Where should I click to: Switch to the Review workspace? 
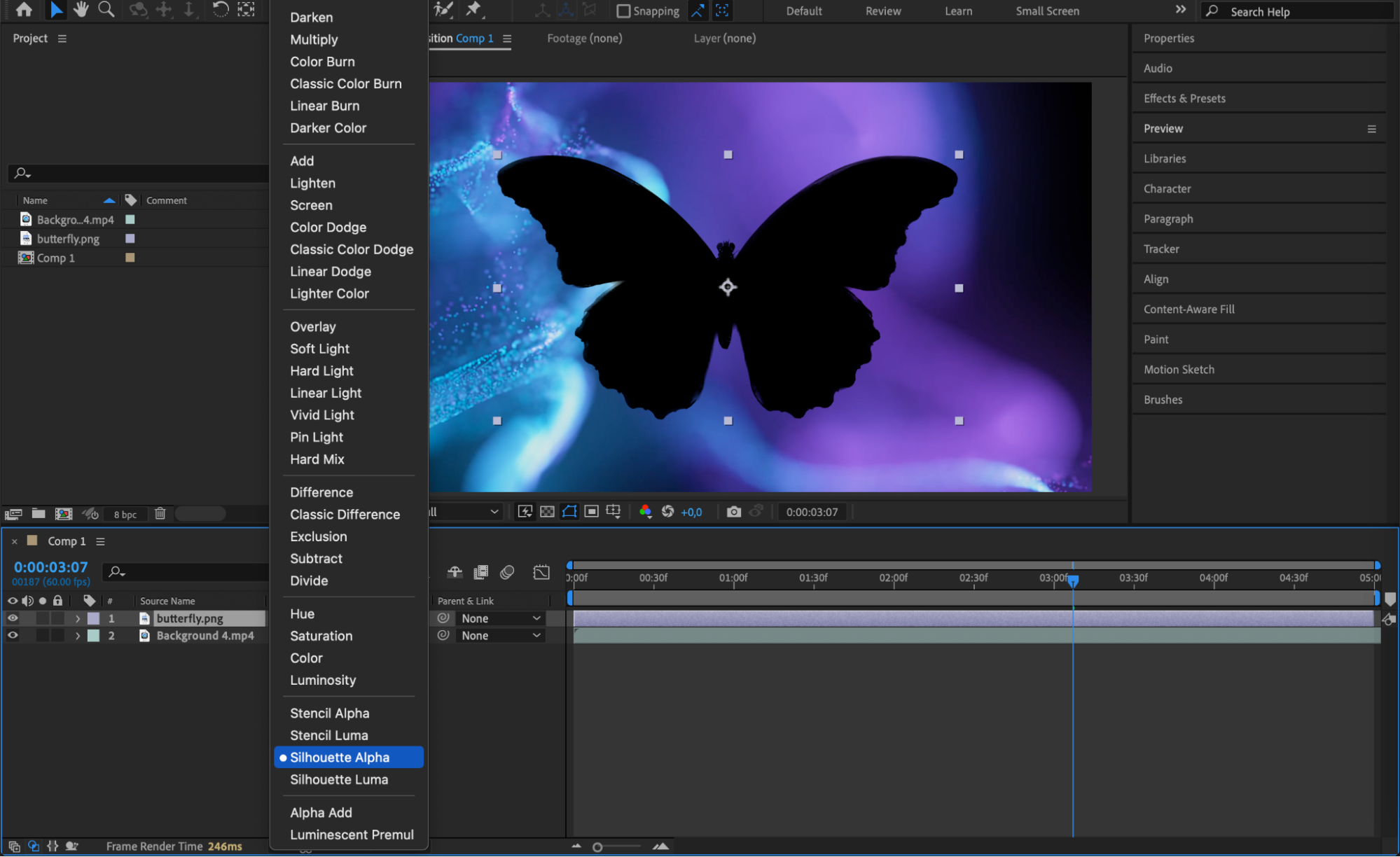coord(882,11)
